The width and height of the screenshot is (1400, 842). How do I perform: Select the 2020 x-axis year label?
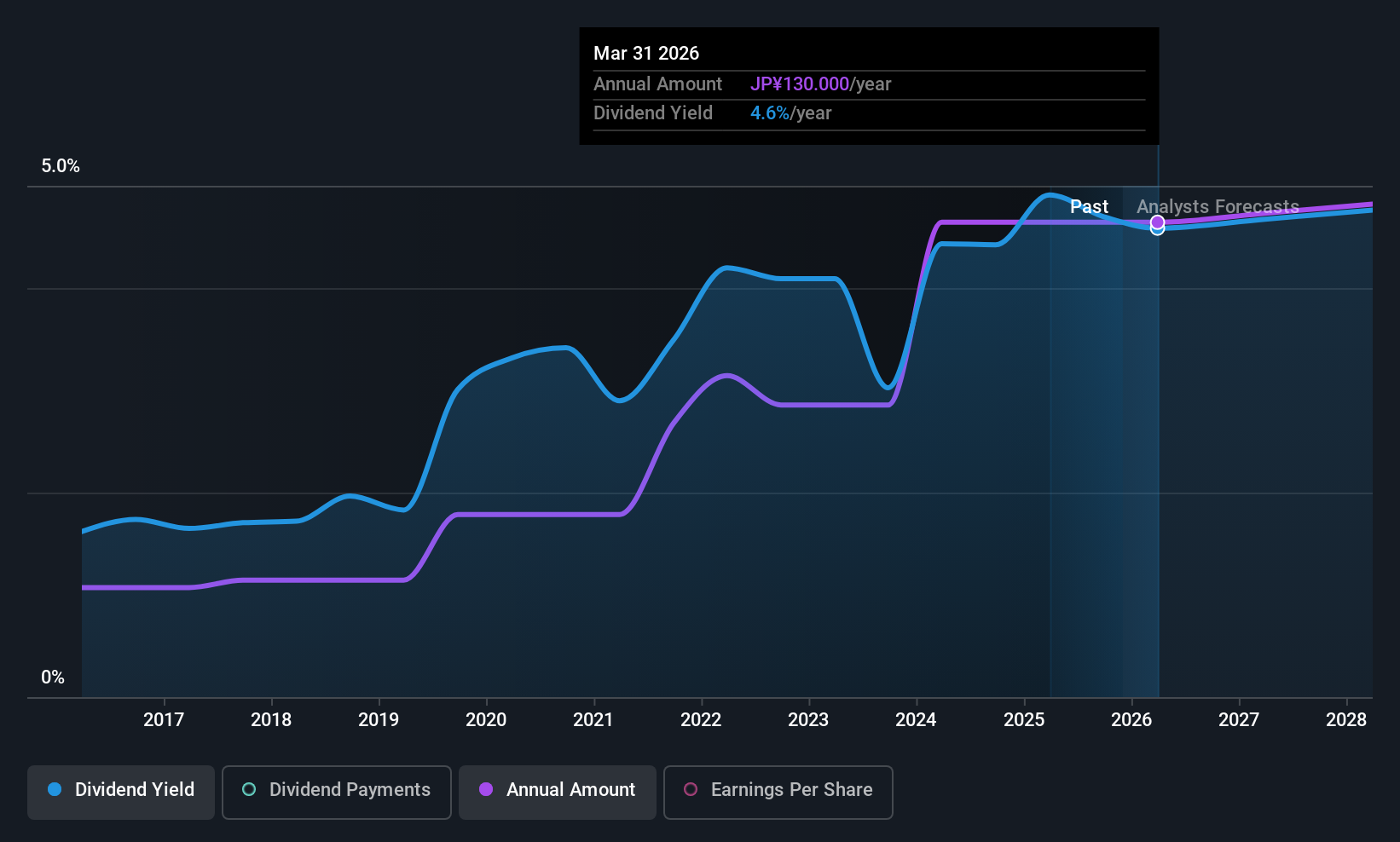tap(486, 720)
